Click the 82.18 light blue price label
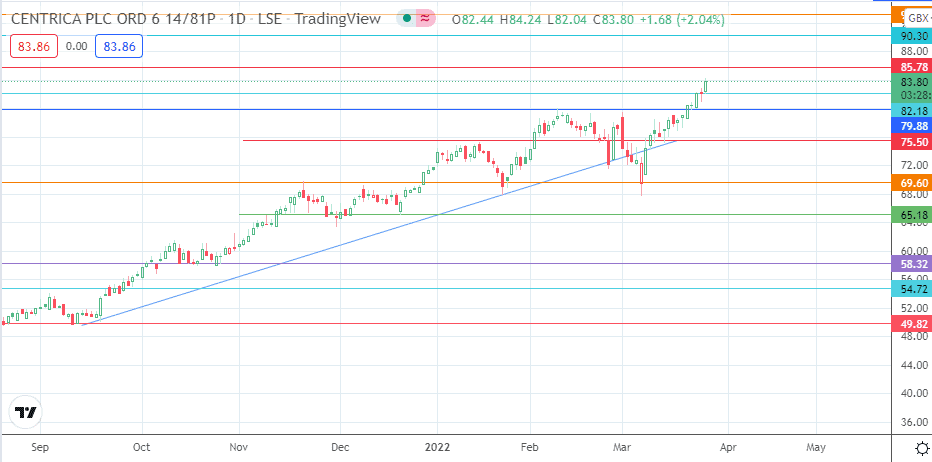Image resolution: width=932 pixels, height=462 pixels. pyautogui.click(x=912, y=111)
